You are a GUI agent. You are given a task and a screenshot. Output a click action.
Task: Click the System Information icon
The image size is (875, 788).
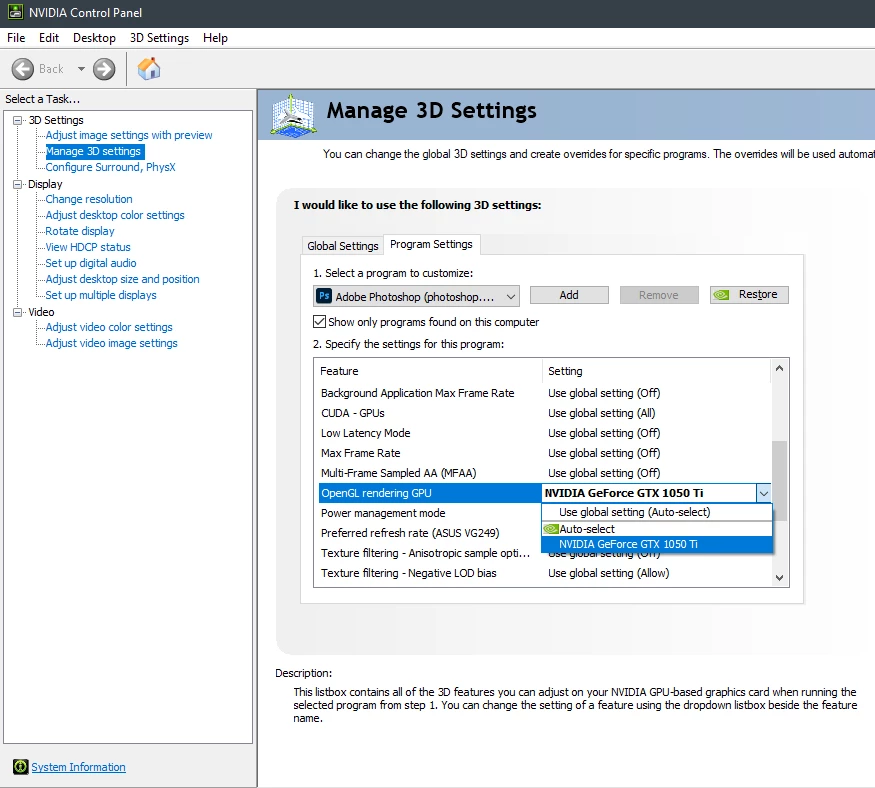click(x=21, y=767)
